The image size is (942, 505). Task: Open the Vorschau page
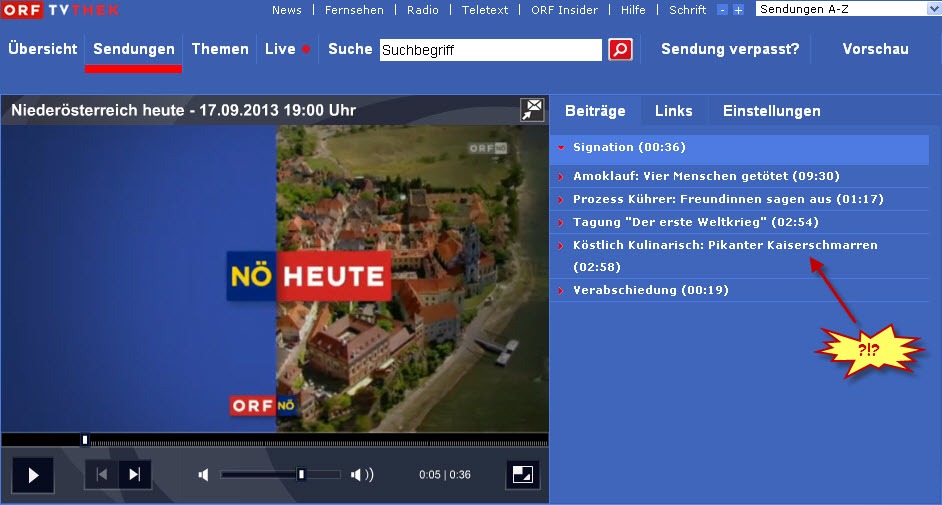(x=875, y=49)
